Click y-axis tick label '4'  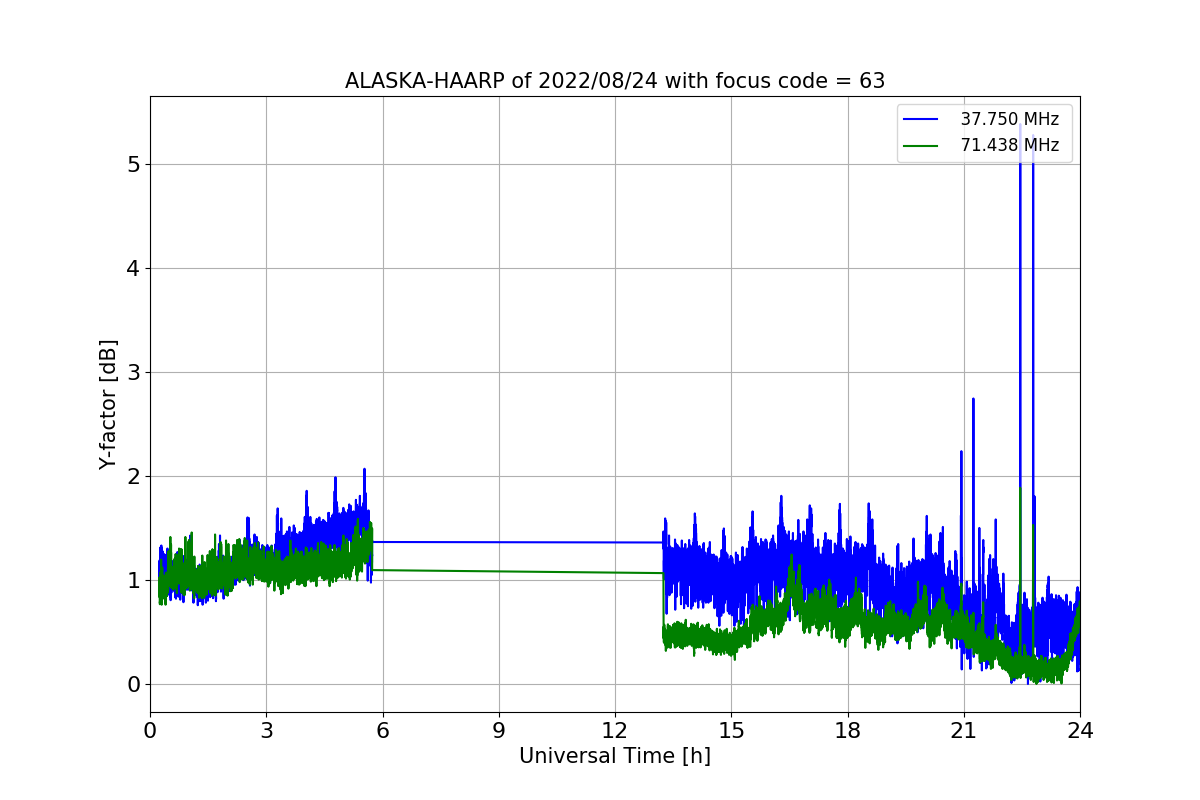point(133,268)
